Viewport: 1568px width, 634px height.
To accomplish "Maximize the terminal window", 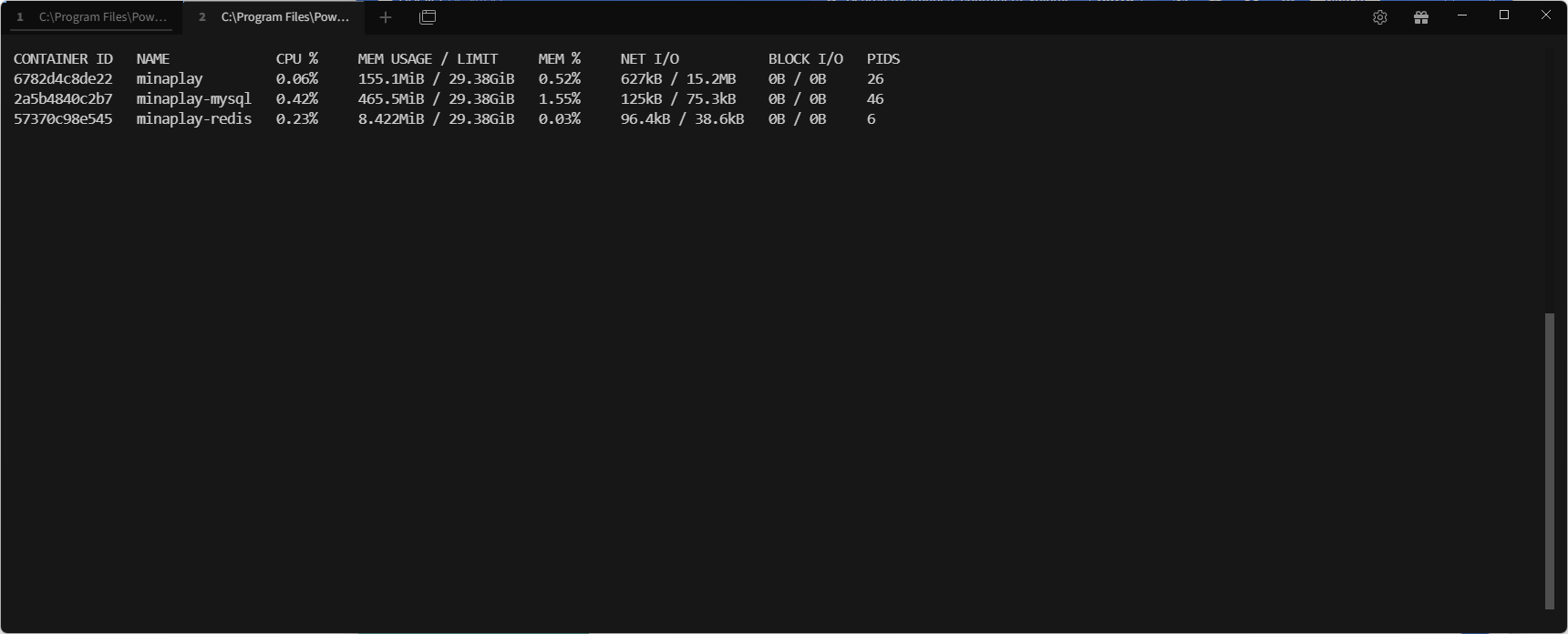I will point(1504,15).
